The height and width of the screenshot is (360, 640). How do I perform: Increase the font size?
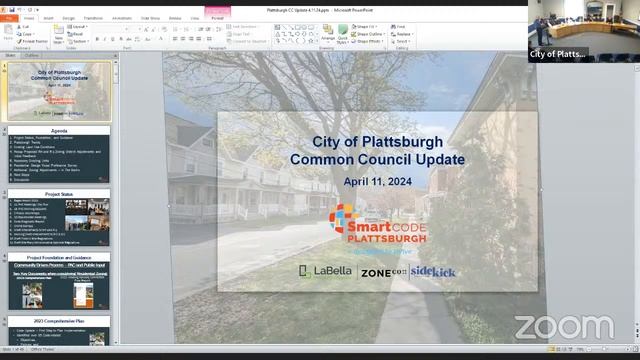pyautogui.click(x=146, y=29)
